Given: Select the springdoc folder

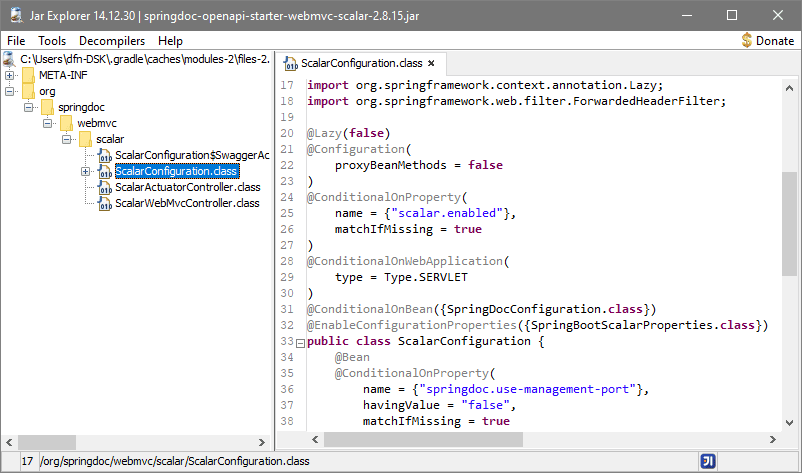Looking at the screenshot, I should point(81,107).
